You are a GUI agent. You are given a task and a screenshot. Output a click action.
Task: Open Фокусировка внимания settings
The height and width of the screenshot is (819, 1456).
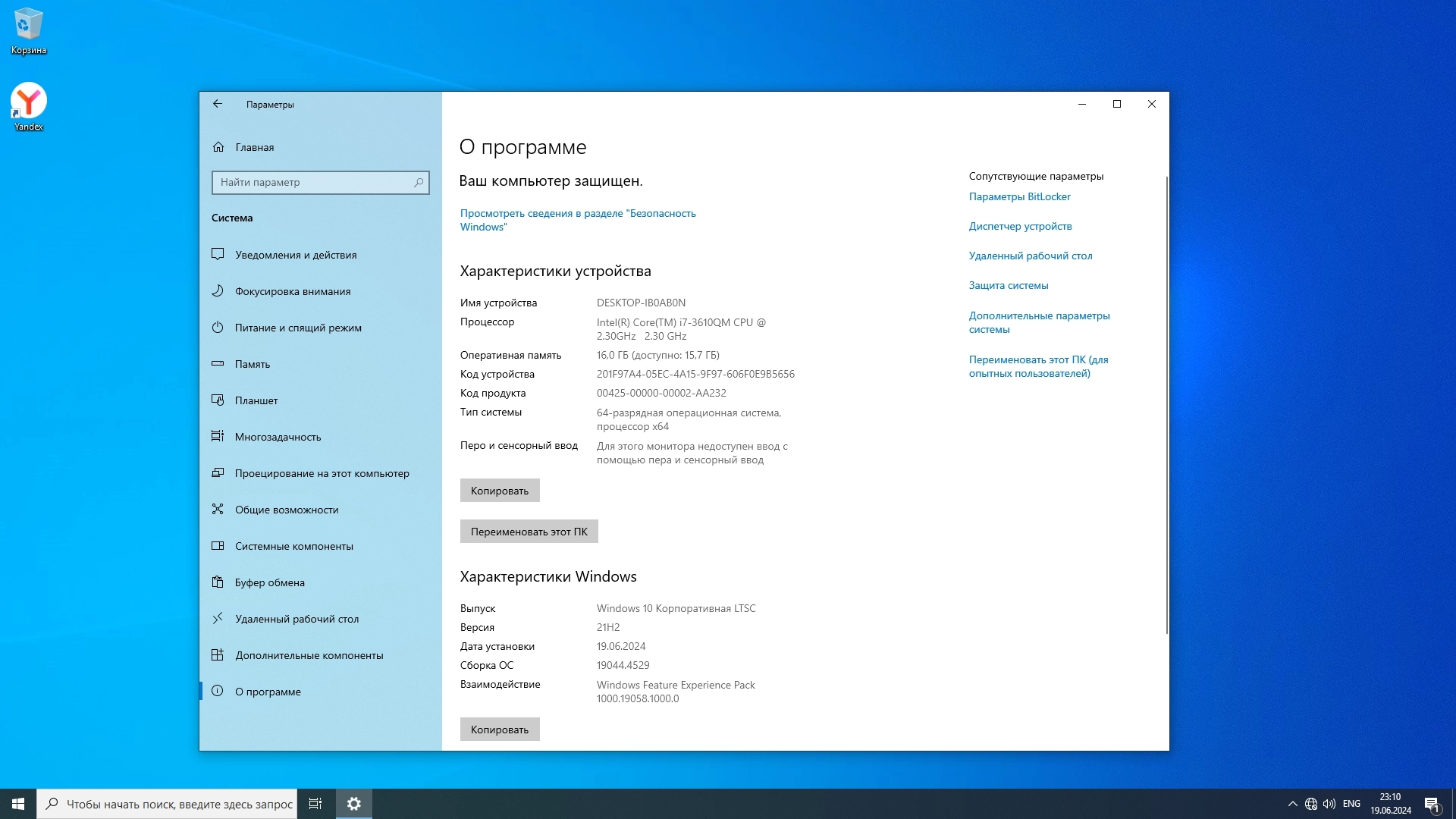click(x=292, y=291)
